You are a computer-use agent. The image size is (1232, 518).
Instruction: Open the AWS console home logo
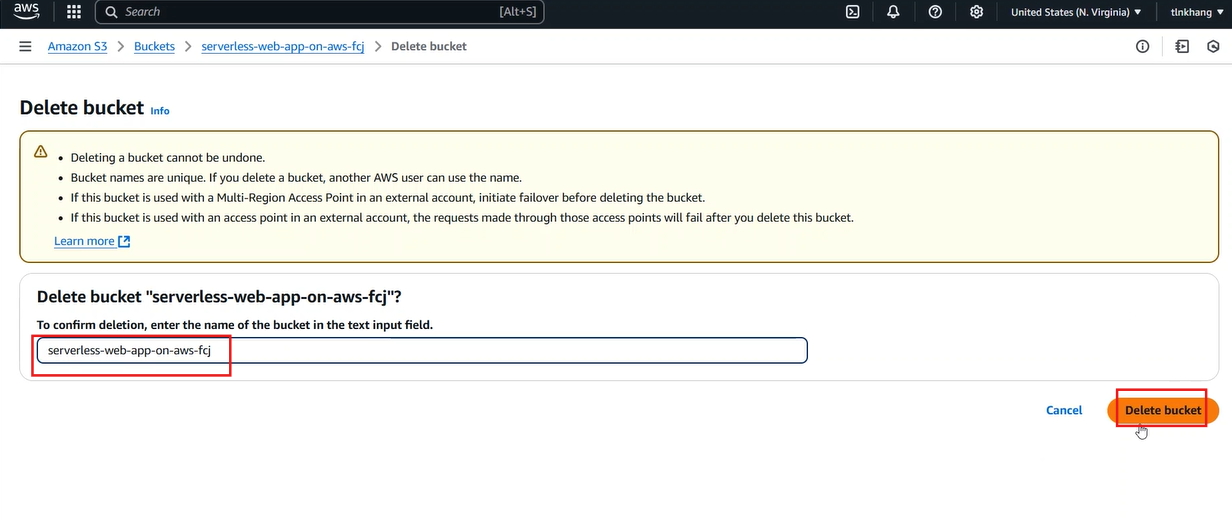tap(26, 12)
